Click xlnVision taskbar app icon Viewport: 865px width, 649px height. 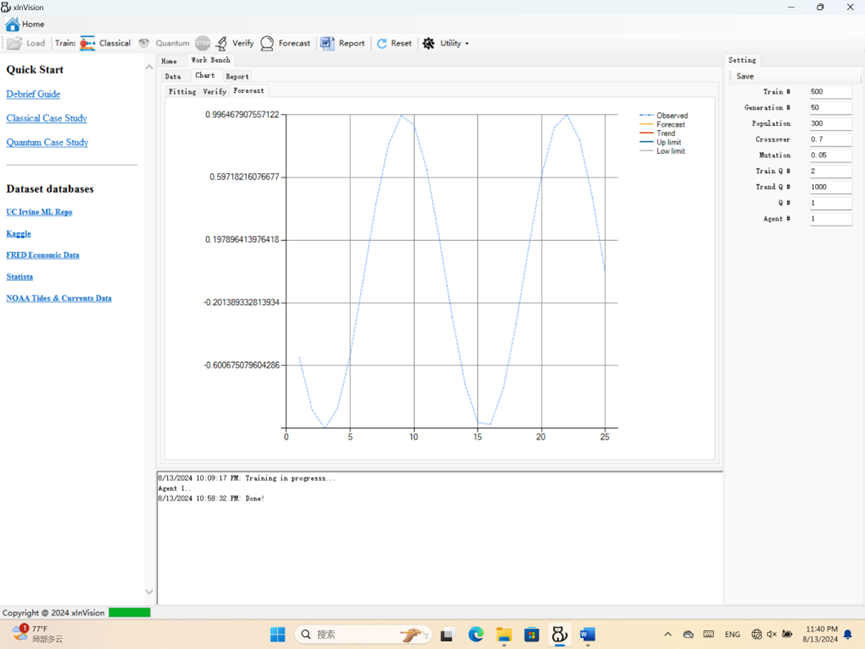pos(559,635)
